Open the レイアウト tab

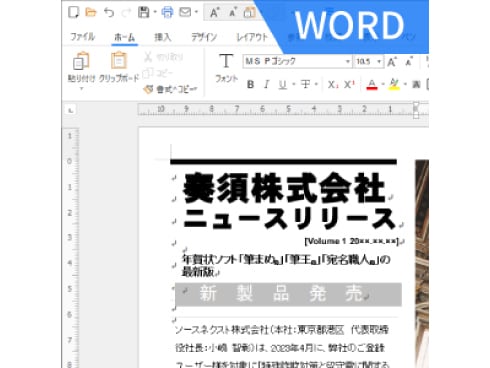(x=252, y=37)
